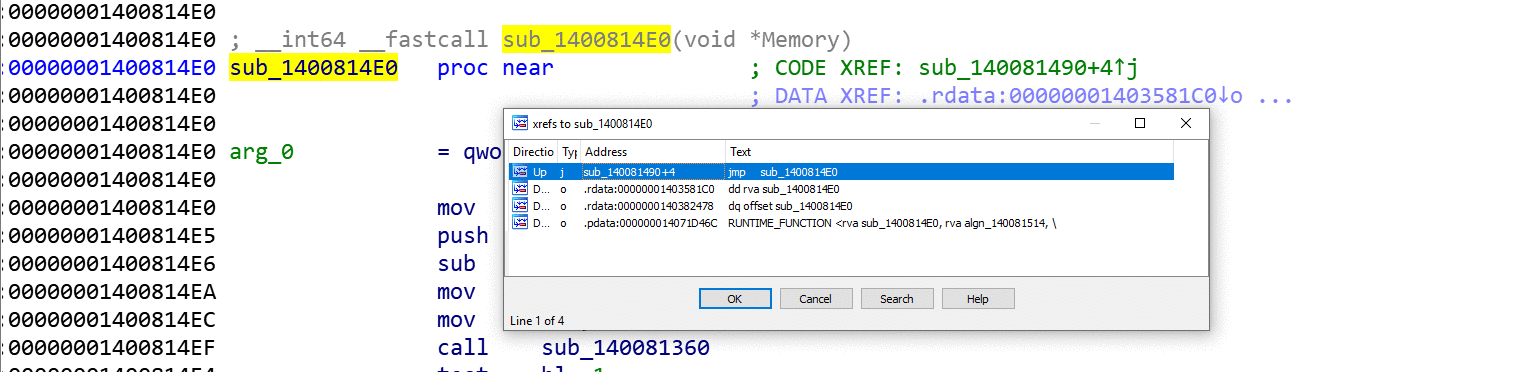Click address .rdata:00000001403581C0 in the list

(x=649, y=189)
